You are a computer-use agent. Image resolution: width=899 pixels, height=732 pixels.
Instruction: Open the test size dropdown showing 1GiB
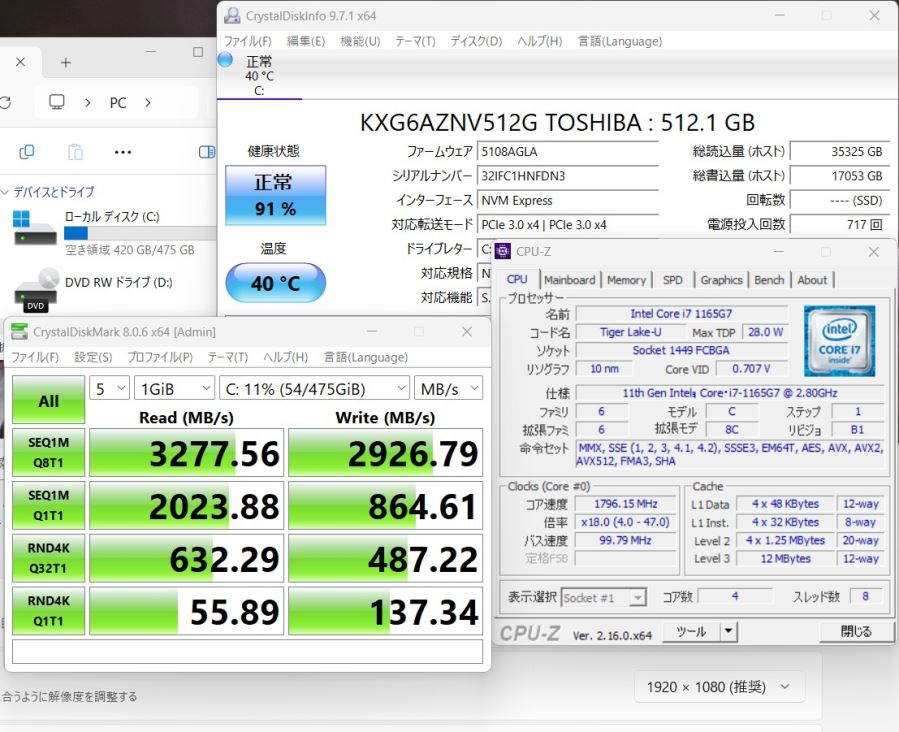[174, 389]
